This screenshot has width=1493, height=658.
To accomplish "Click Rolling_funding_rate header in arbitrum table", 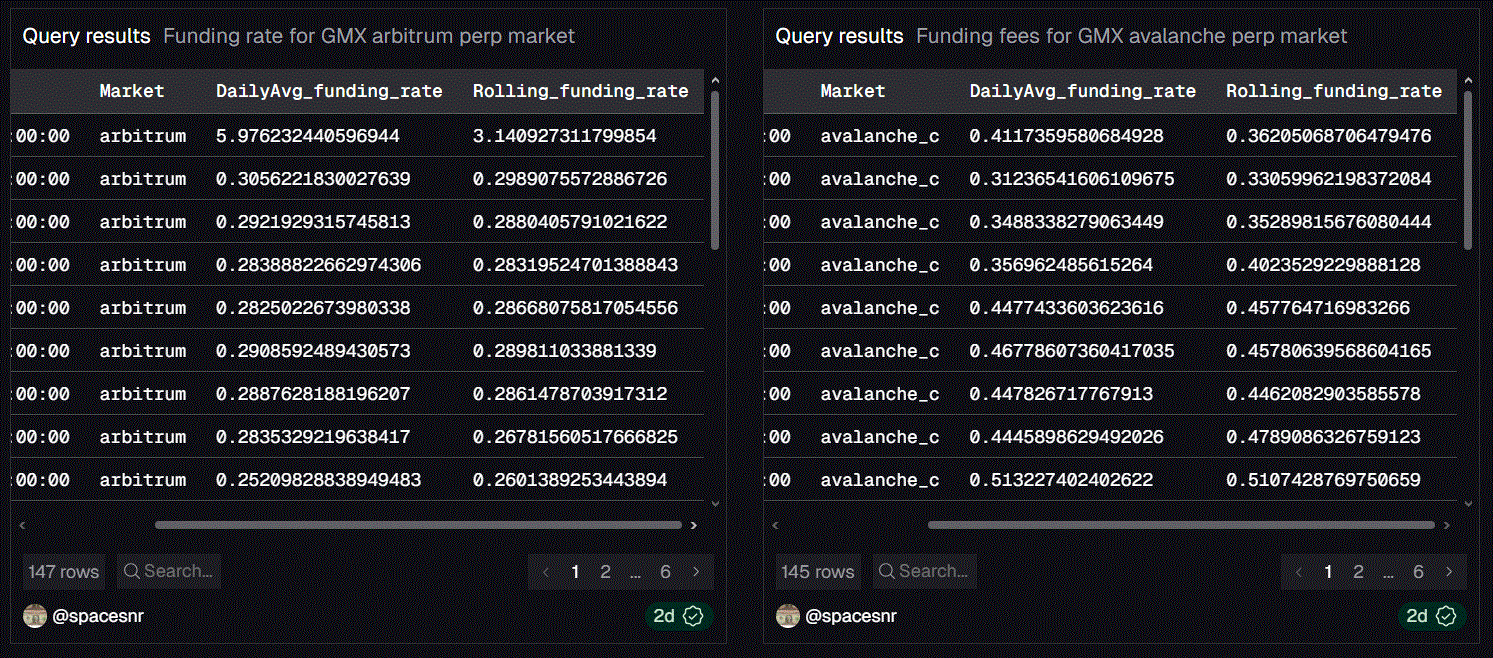I will pos(581,91).
